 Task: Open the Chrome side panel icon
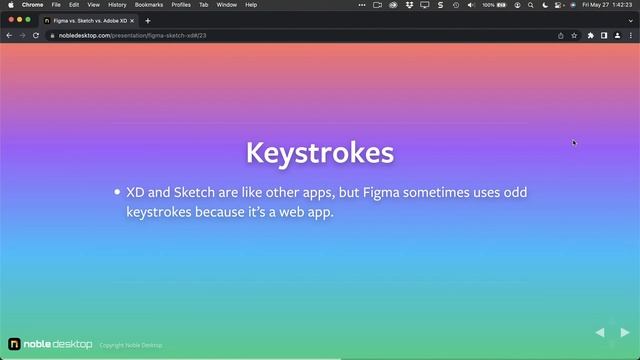[604, 36]
